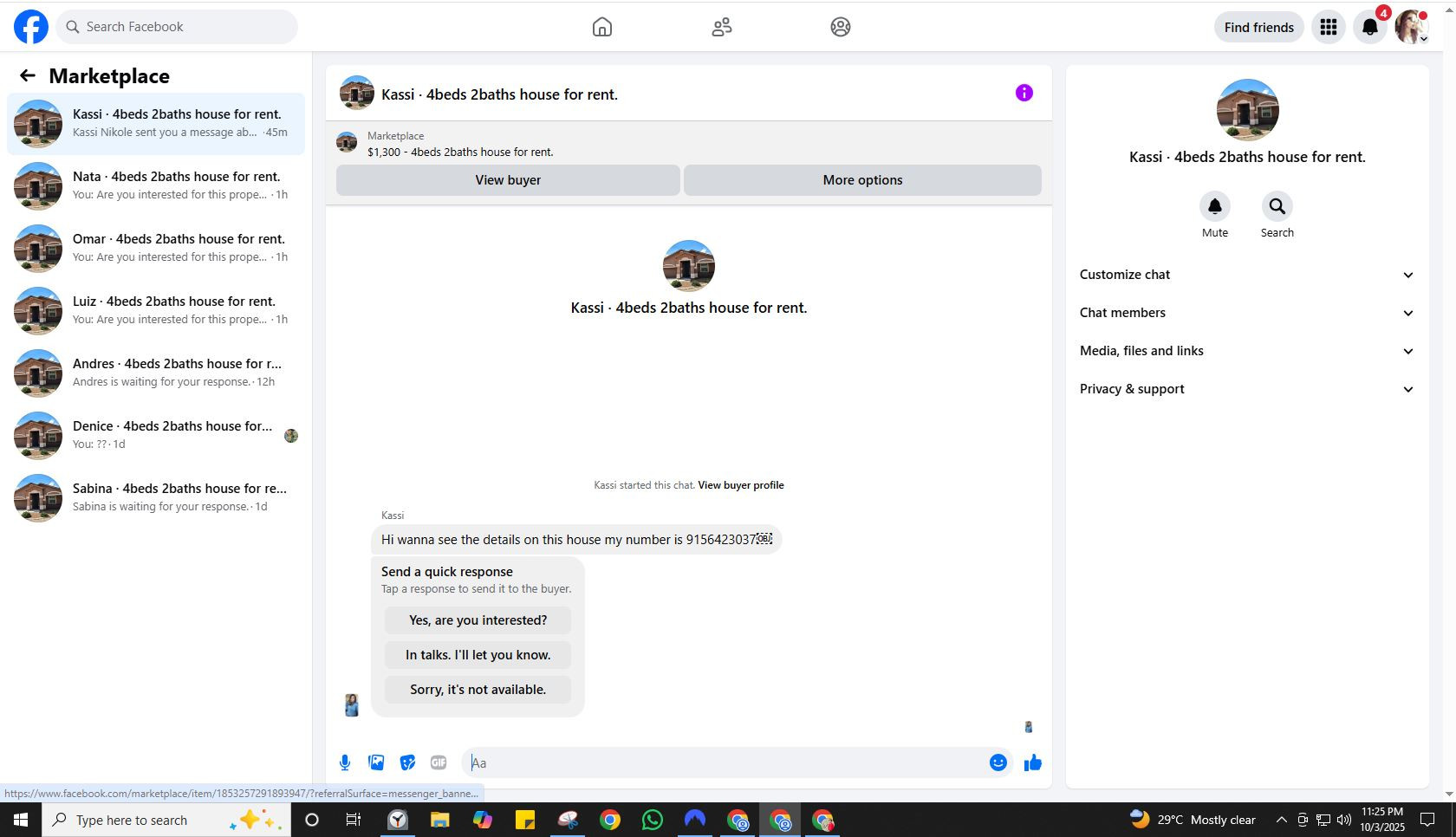The width and height of the screenshot is (1456, 837).
Task: Open Sticky Notes from the taskbar
Action: tap(525, 820)
